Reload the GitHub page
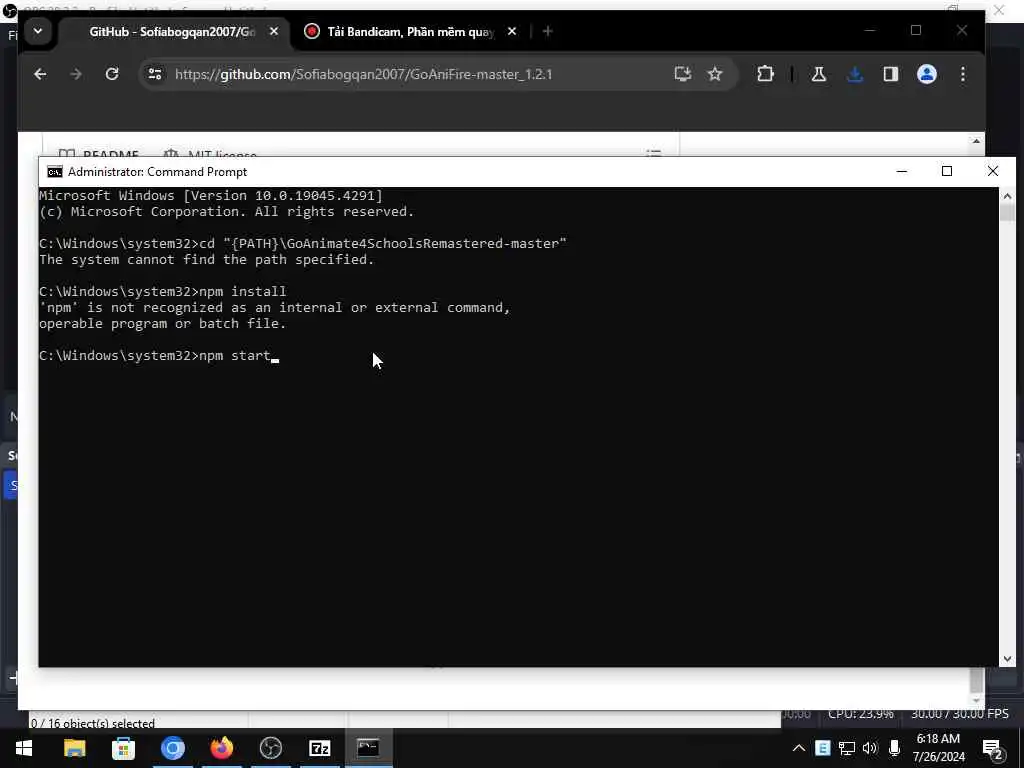 click(x=112, y=74)
